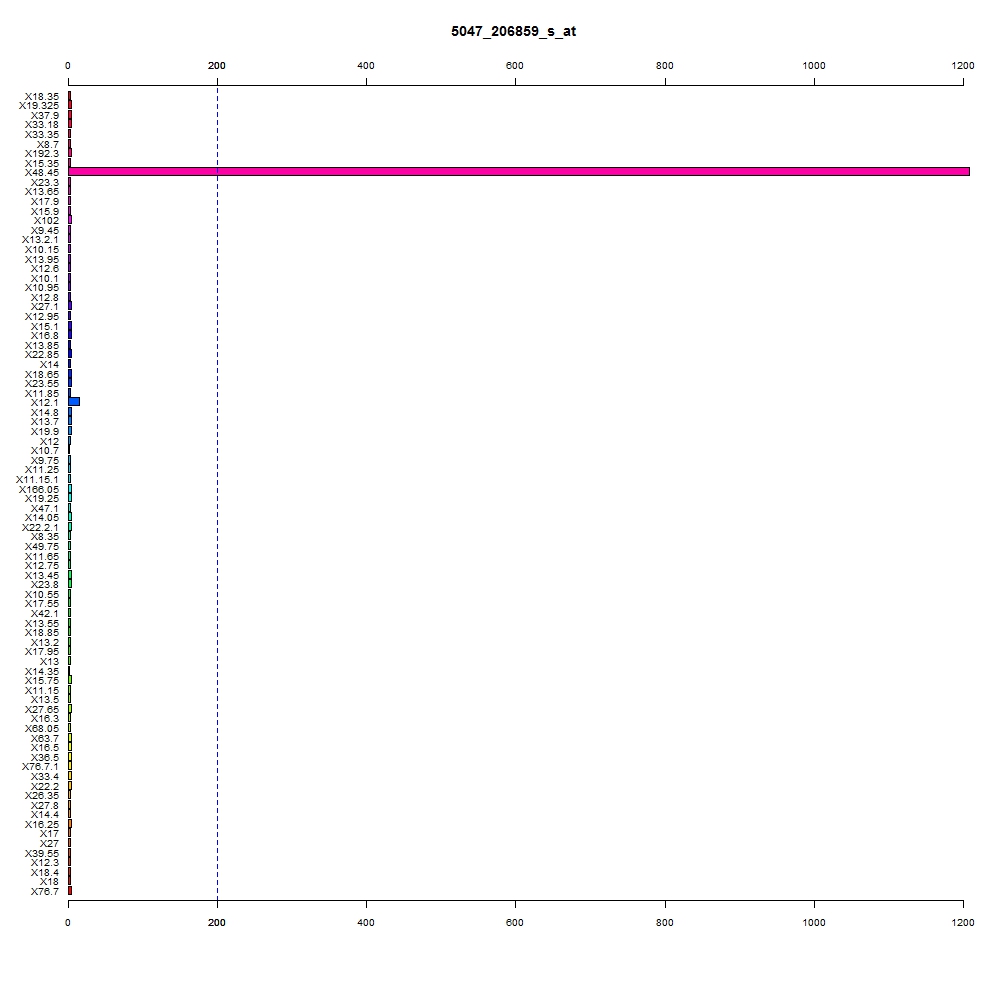
Task: Click the X18.4 label
Action: click(x=45, y=872)
